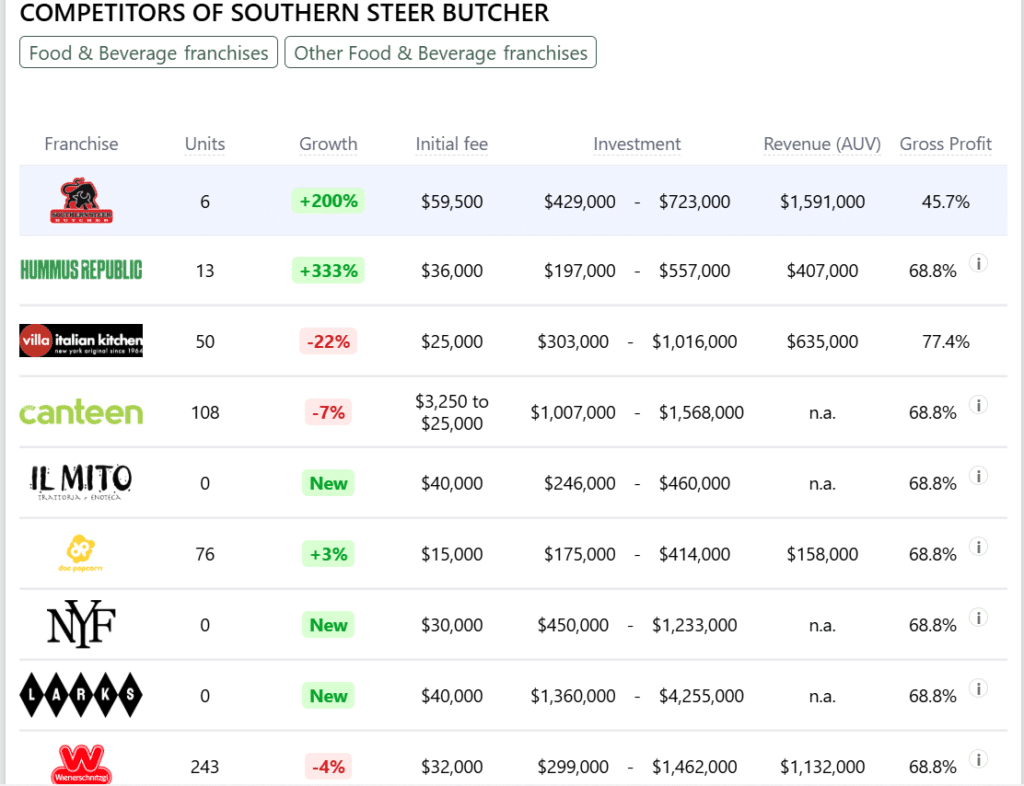Click info icon in Doc Popcorn row
This screenshot has width=1024, height=786.
[980, 547]
